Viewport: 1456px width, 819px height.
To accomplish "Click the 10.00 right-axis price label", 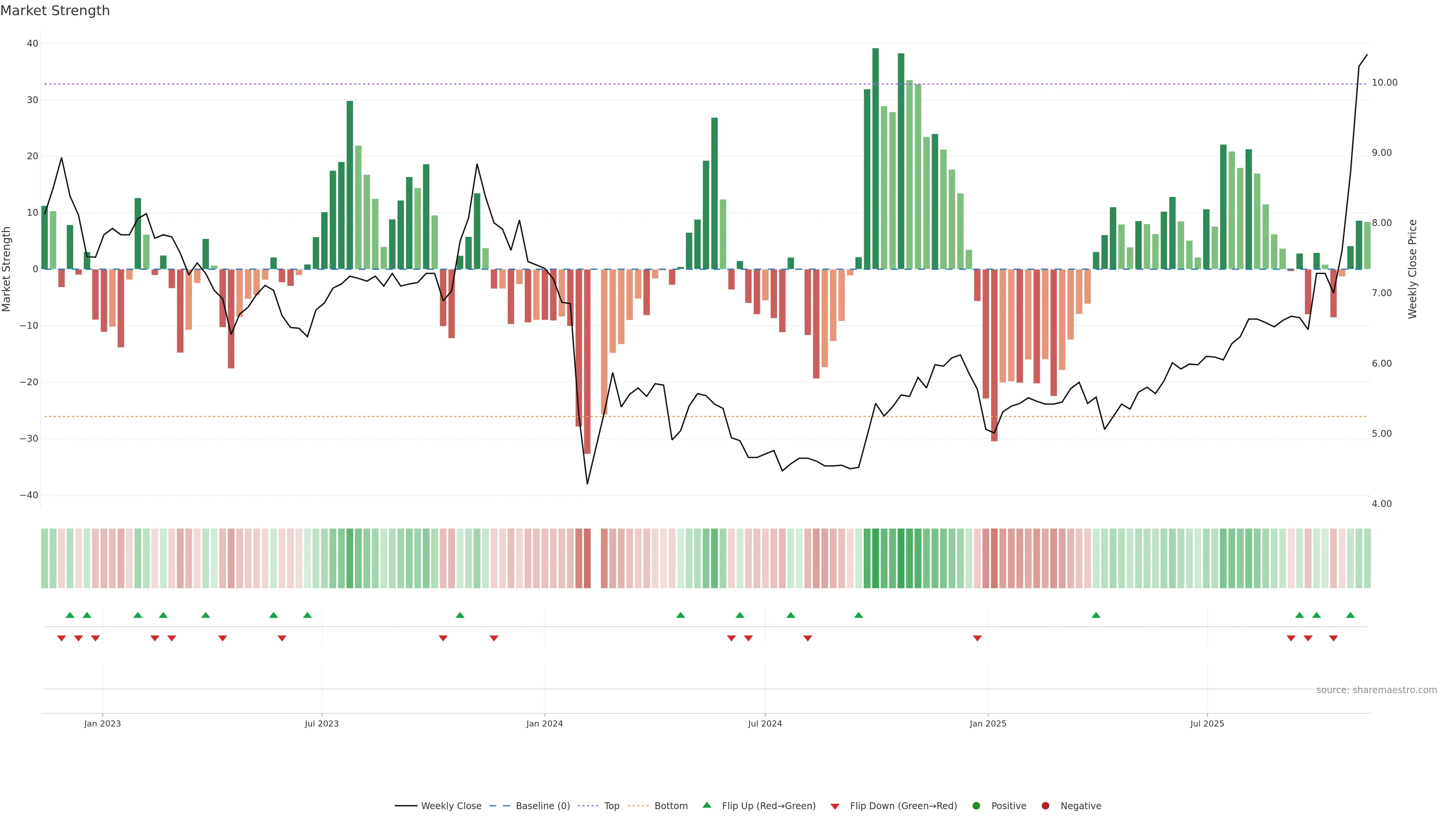I will (1384, 83).
